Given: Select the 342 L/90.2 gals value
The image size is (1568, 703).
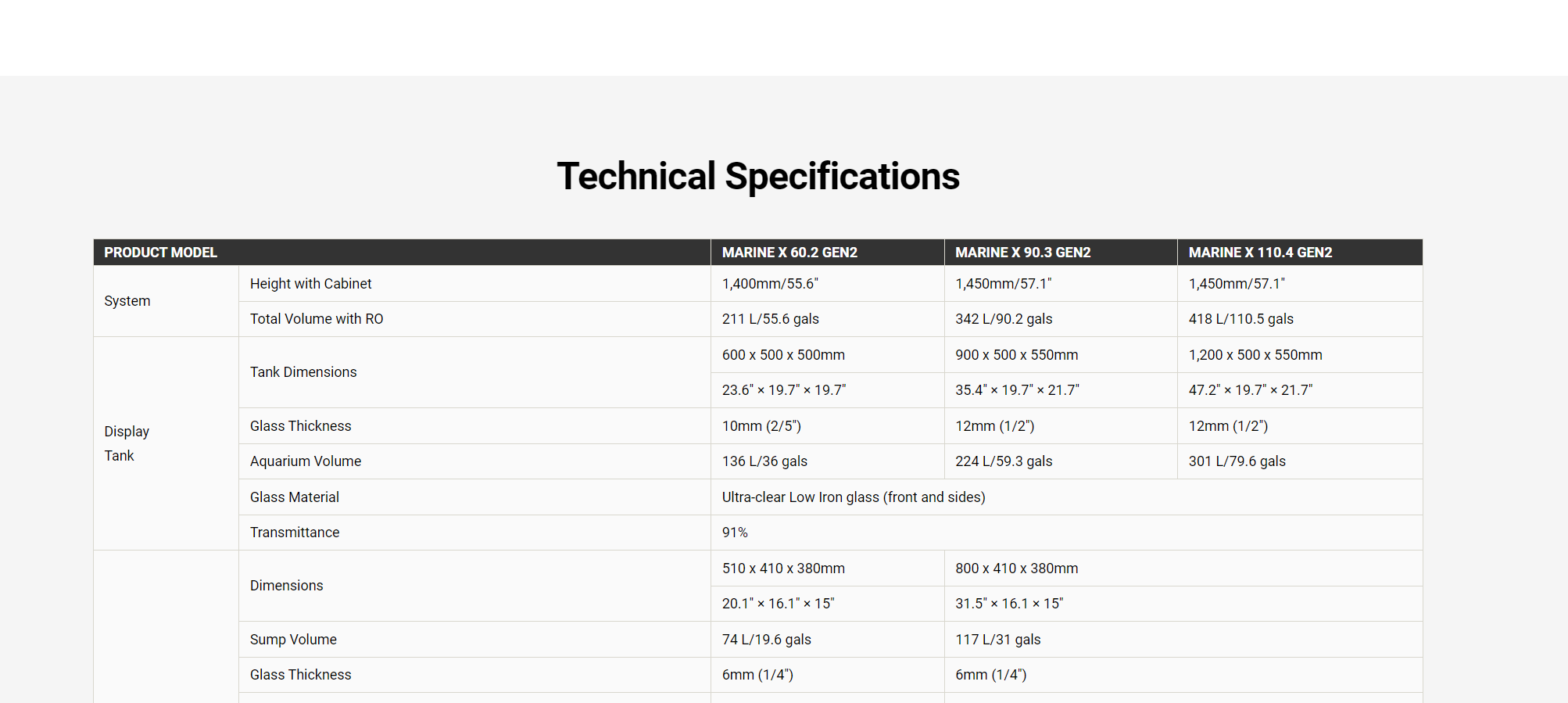Looking at the screenshot, I should coord(1004,319).
